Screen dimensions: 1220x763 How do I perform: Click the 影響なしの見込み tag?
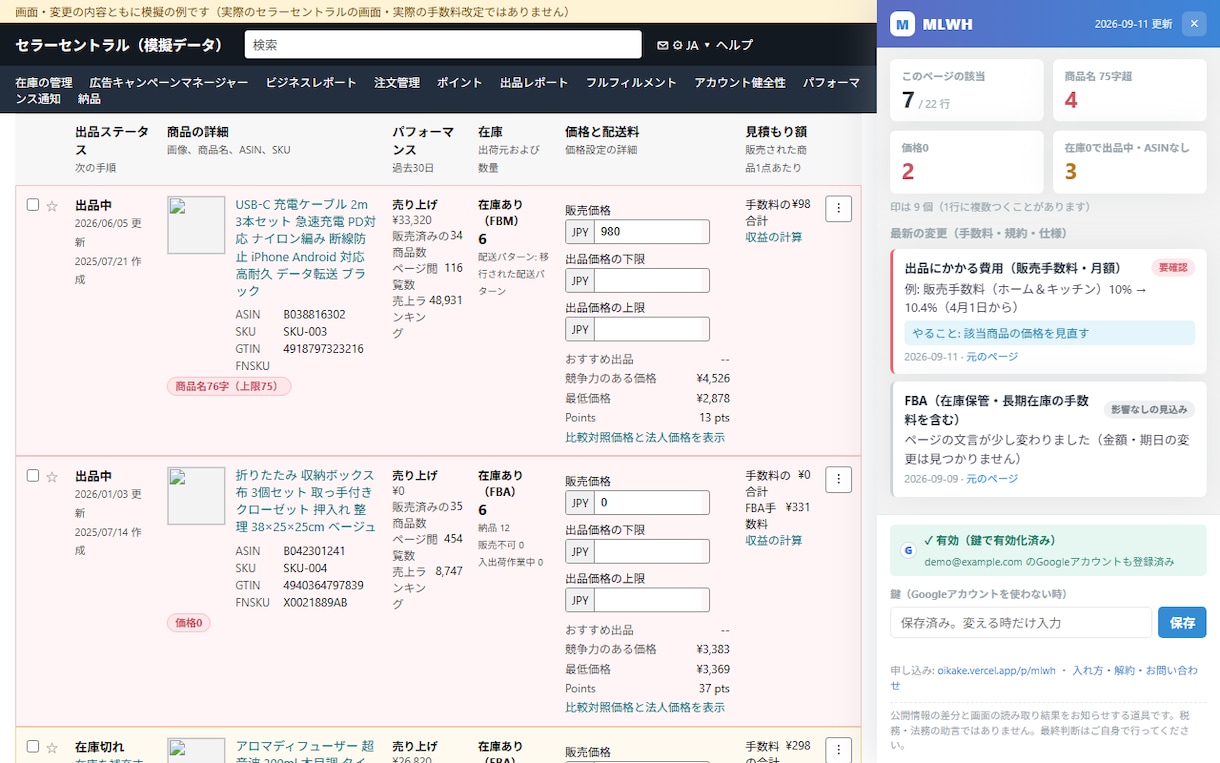[1150, 409]
